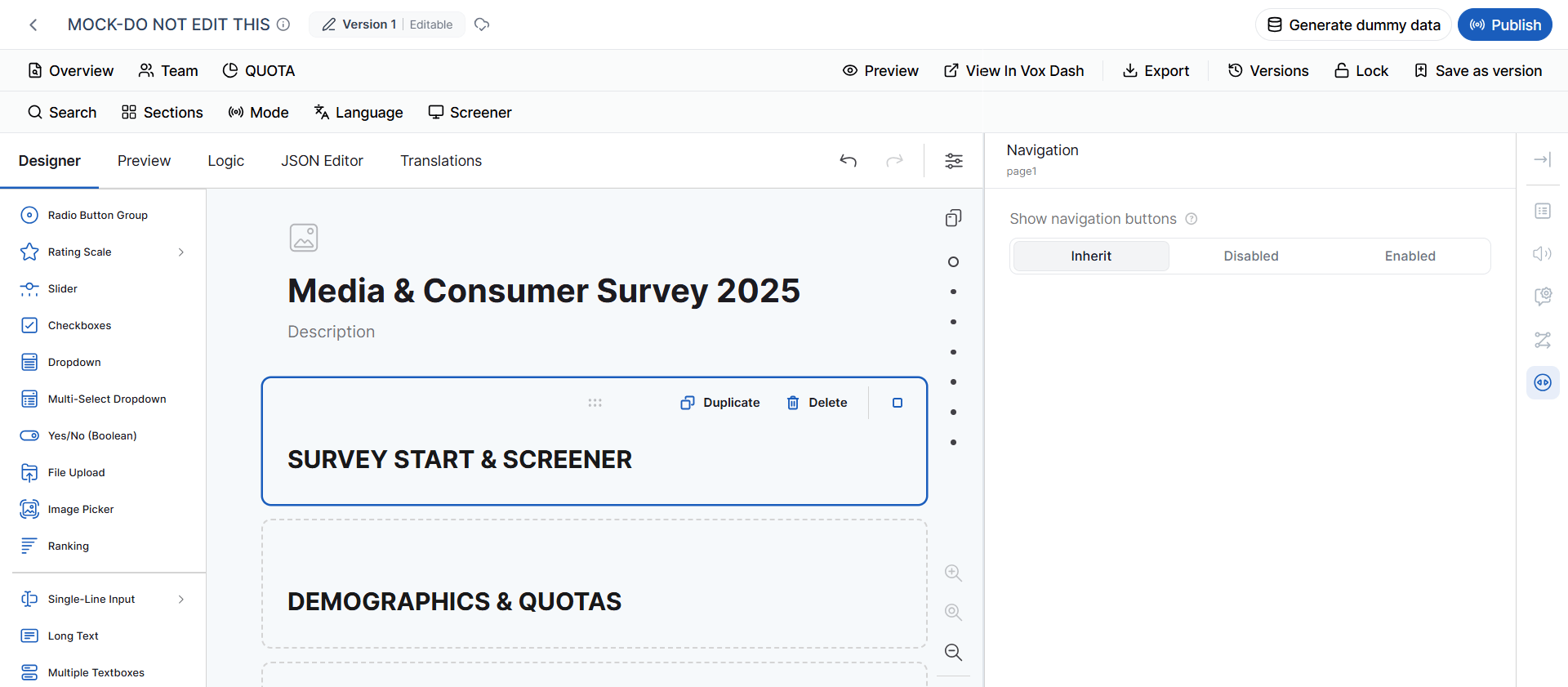
Task: Switch to the Designer tab
Action: point(50,161)
